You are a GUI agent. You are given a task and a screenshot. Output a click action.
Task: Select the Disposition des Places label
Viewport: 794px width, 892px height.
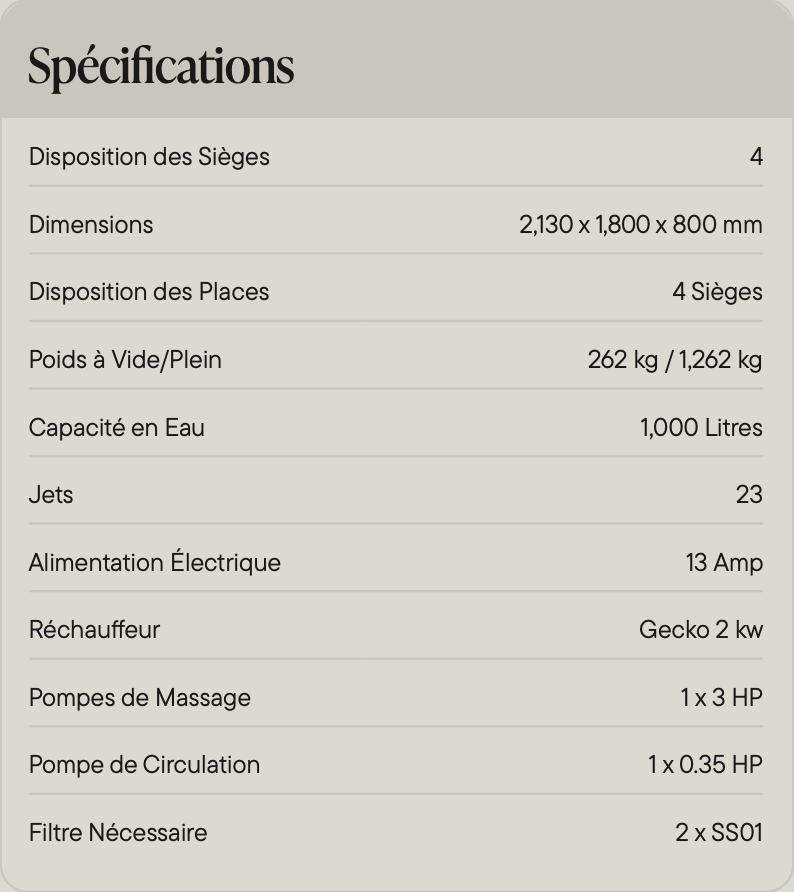tap(149, 292)
